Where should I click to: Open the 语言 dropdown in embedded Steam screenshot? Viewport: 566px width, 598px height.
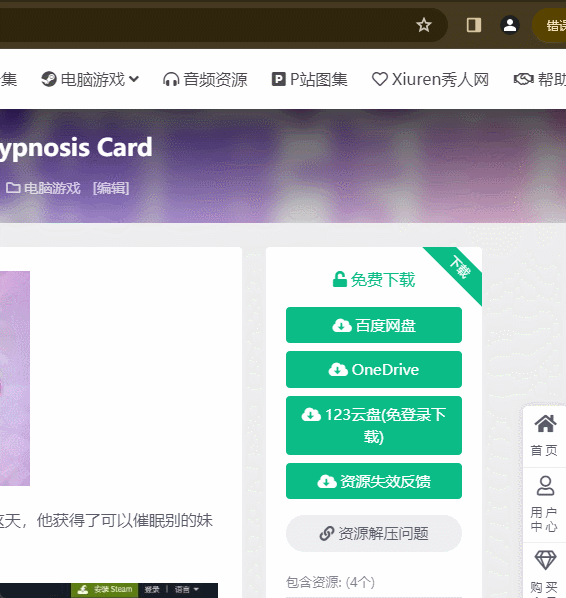[x=187, y=590]
